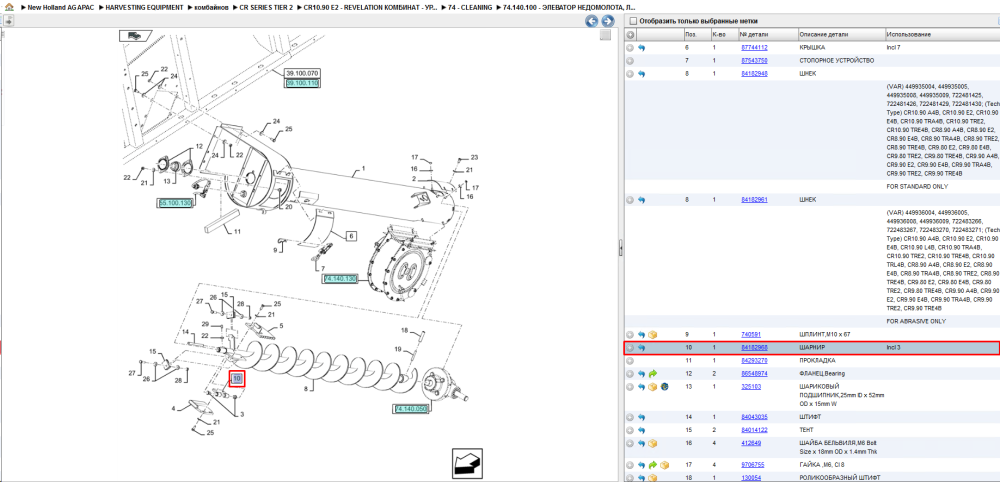The width and height of the screenshot is (1000, 482).
Task: Open linked diagram label 74.140.050
Action: (x=411, y=409)
